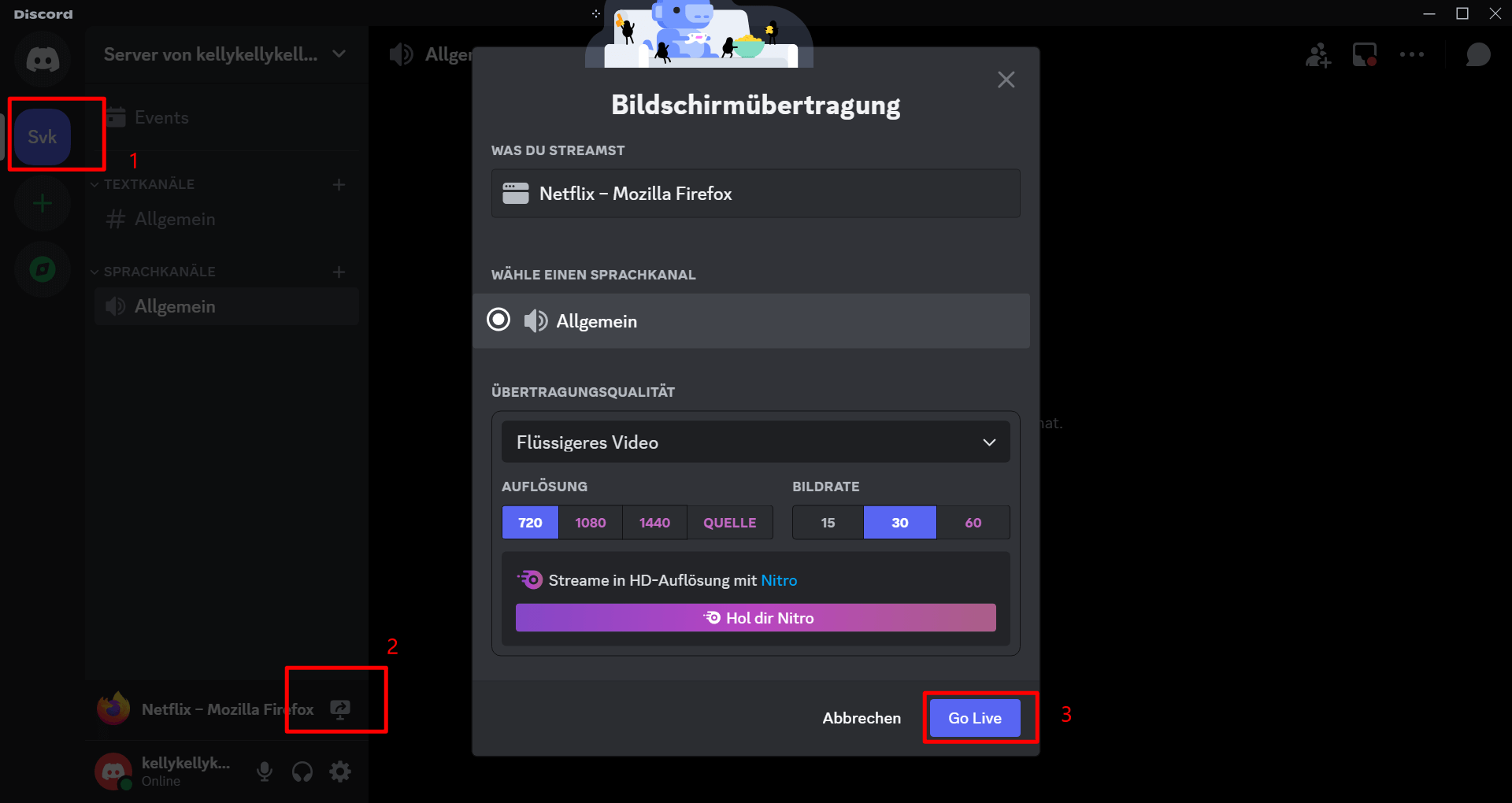Click the Firefox application icon in activity panel

[113, 709]
